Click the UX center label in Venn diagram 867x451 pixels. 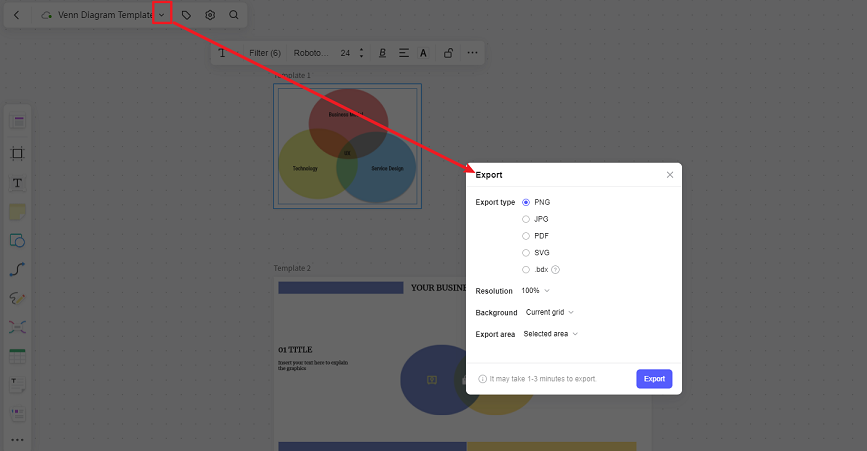click(x=347, y=153)
